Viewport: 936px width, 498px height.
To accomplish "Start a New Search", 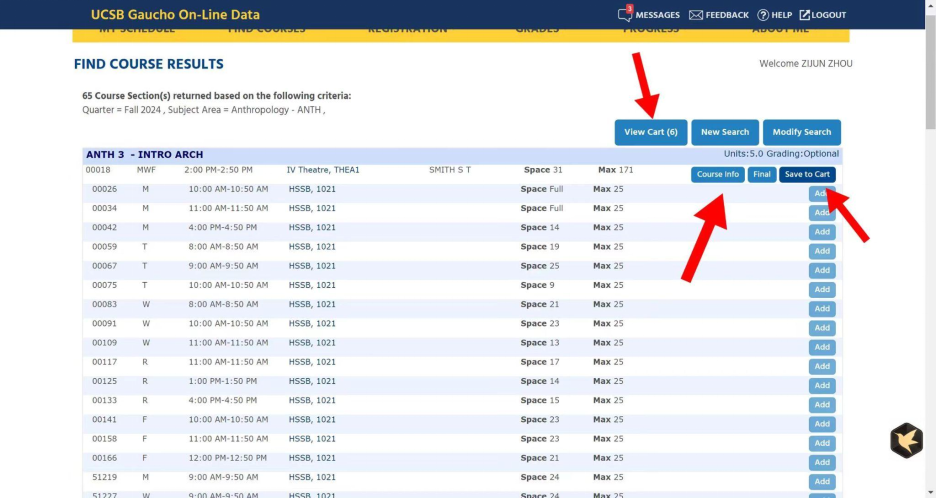I will pyautogui.click(x=725, y=132).
